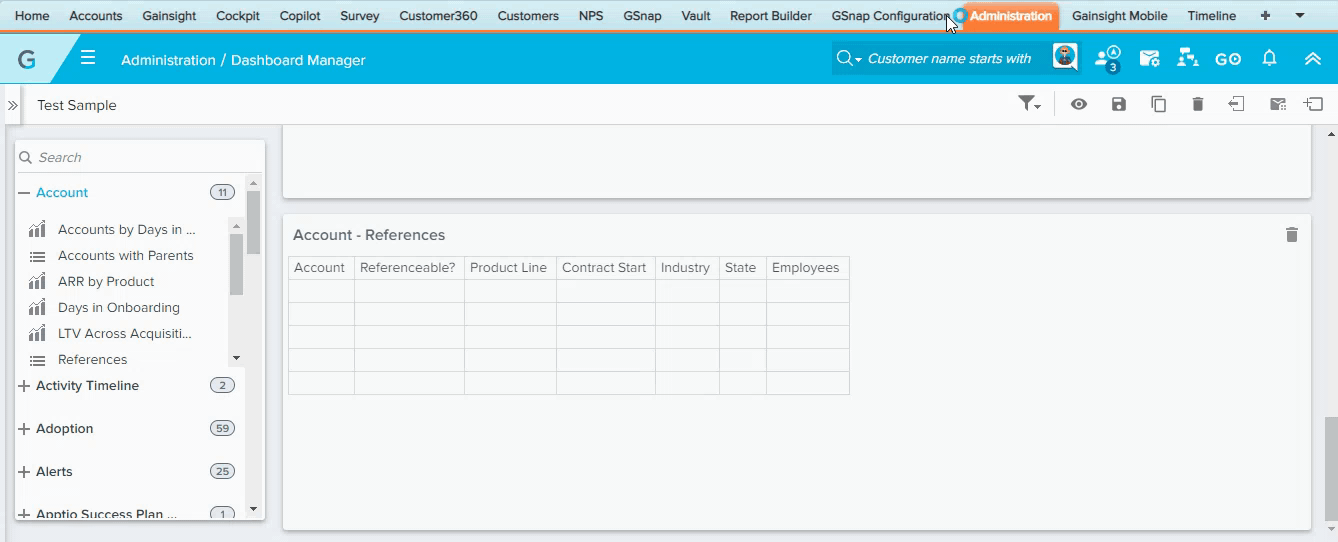Click the GO icon in header

pos(1228,59)
